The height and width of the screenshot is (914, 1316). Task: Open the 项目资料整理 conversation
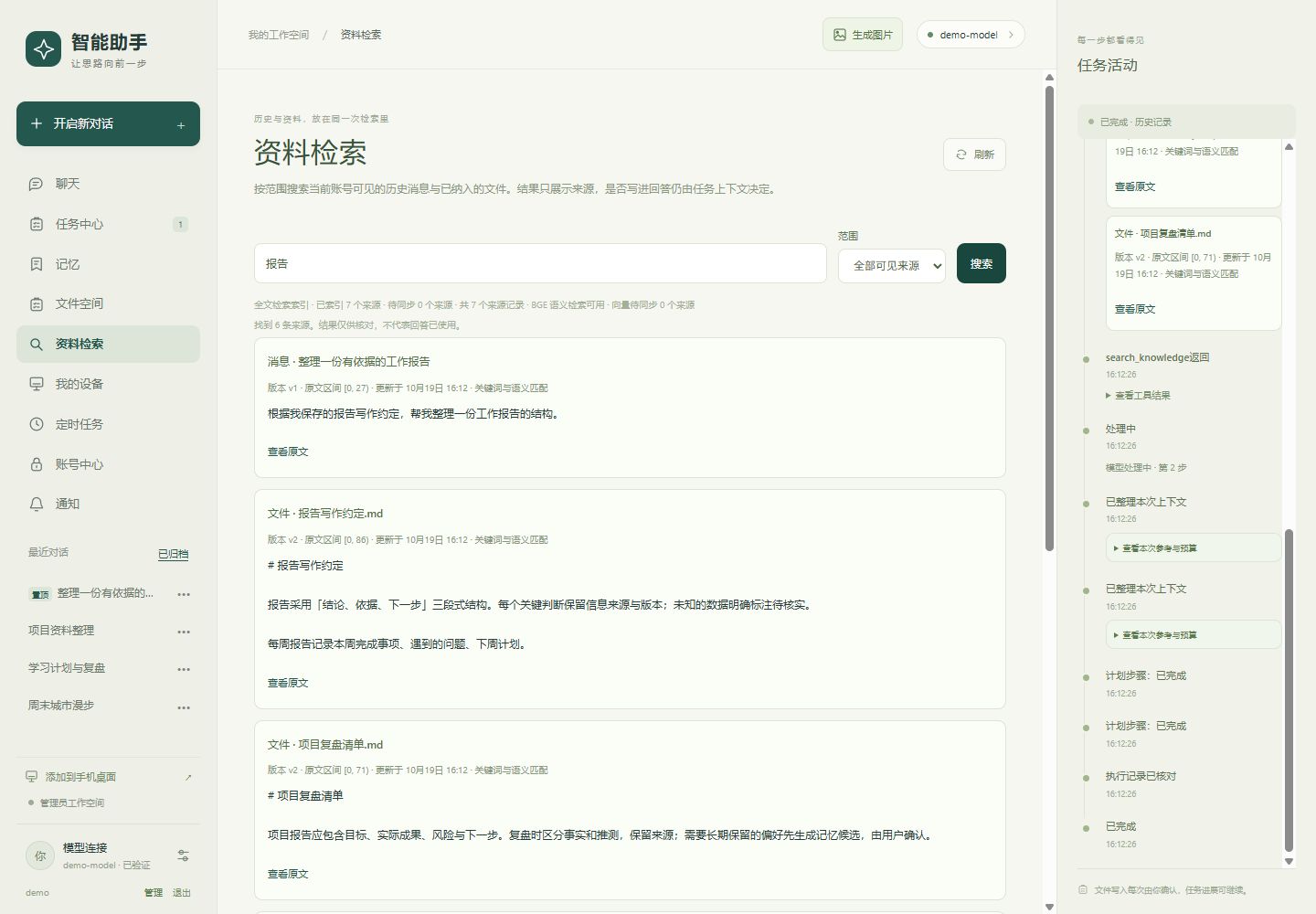click(61, 631)
